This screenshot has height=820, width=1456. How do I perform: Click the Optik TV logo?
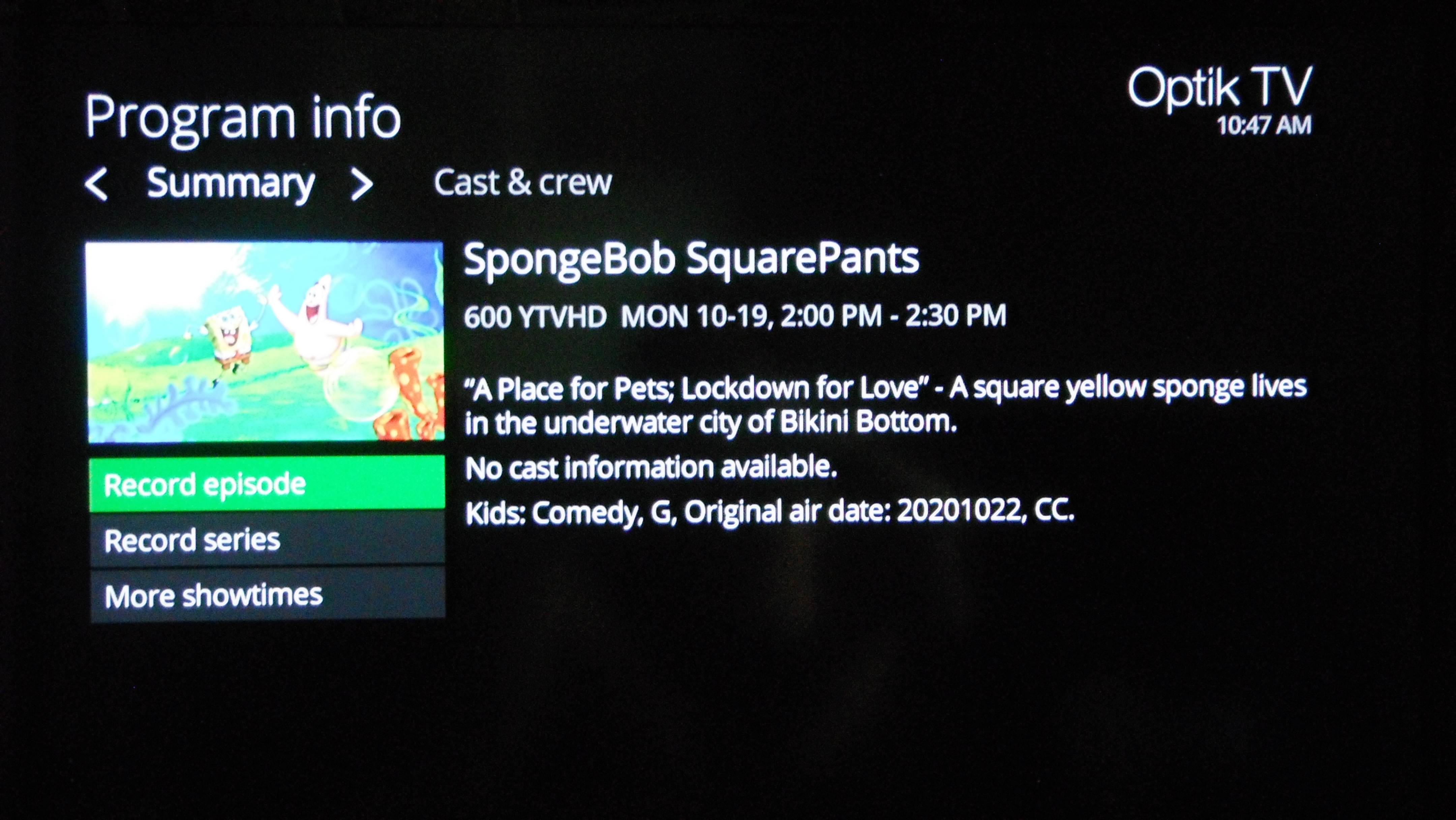(1220, 88)
